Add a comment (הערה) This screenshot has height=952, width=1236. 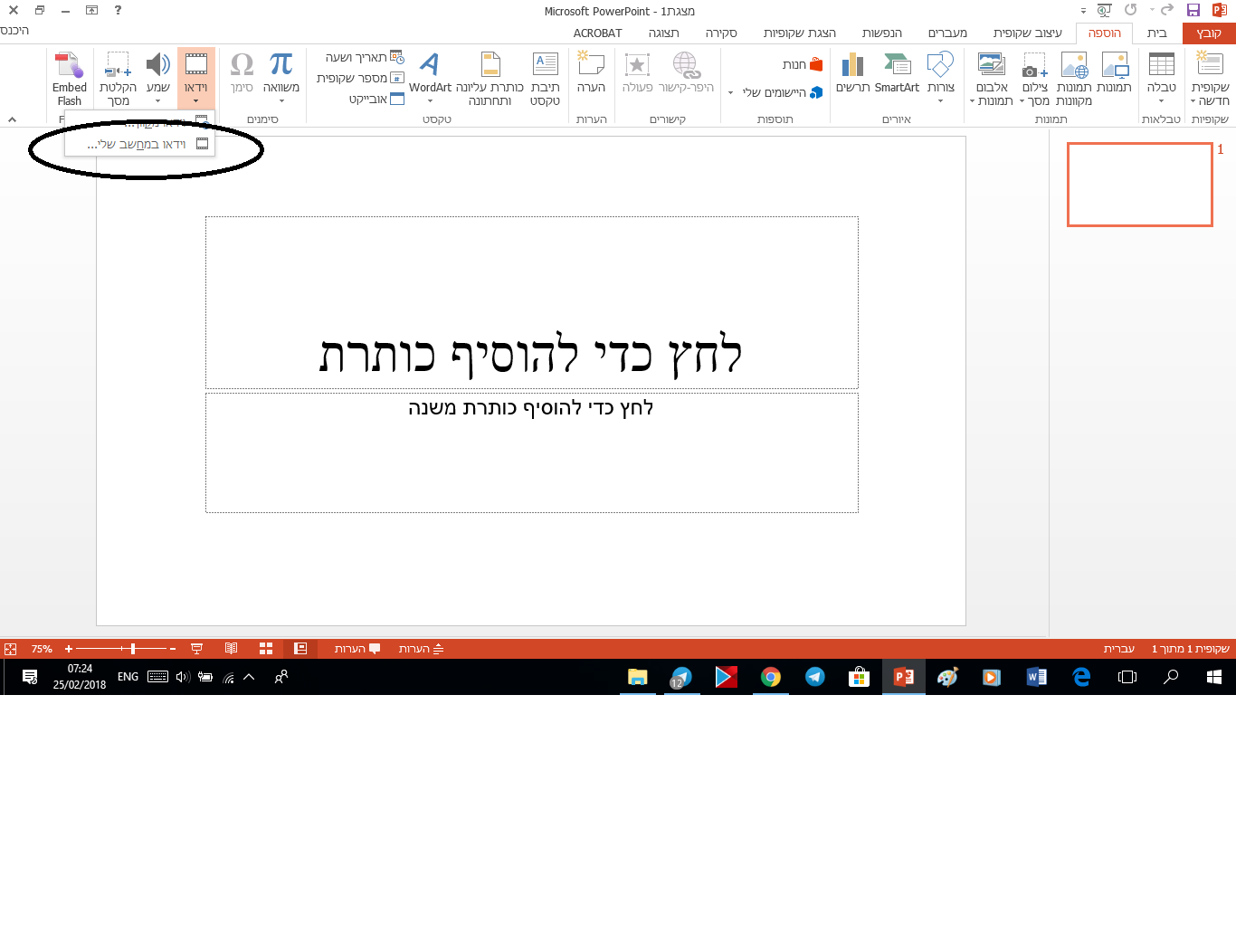click(593, 72)
